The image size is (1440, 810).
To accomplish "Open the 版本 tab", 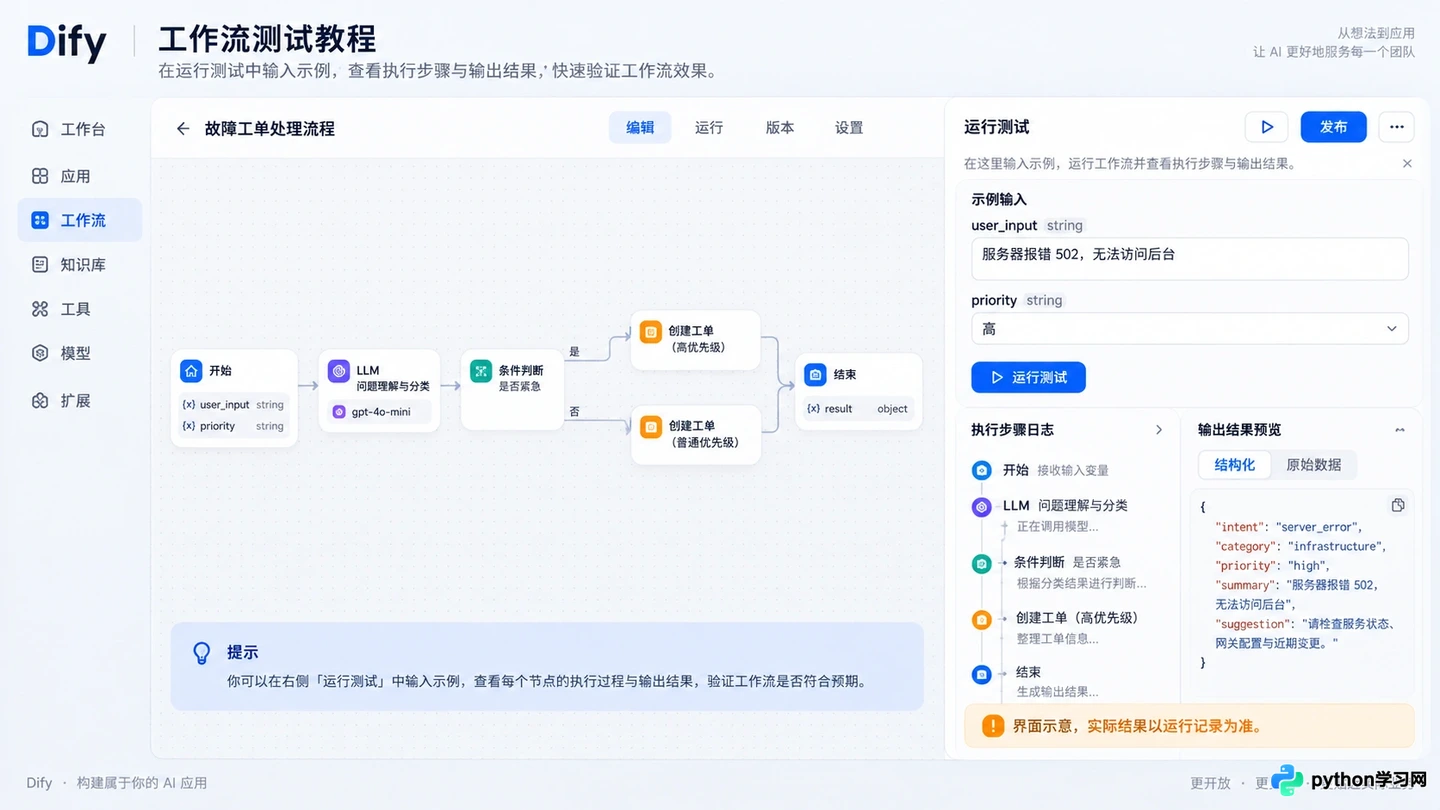I will [x=780, y=127].
